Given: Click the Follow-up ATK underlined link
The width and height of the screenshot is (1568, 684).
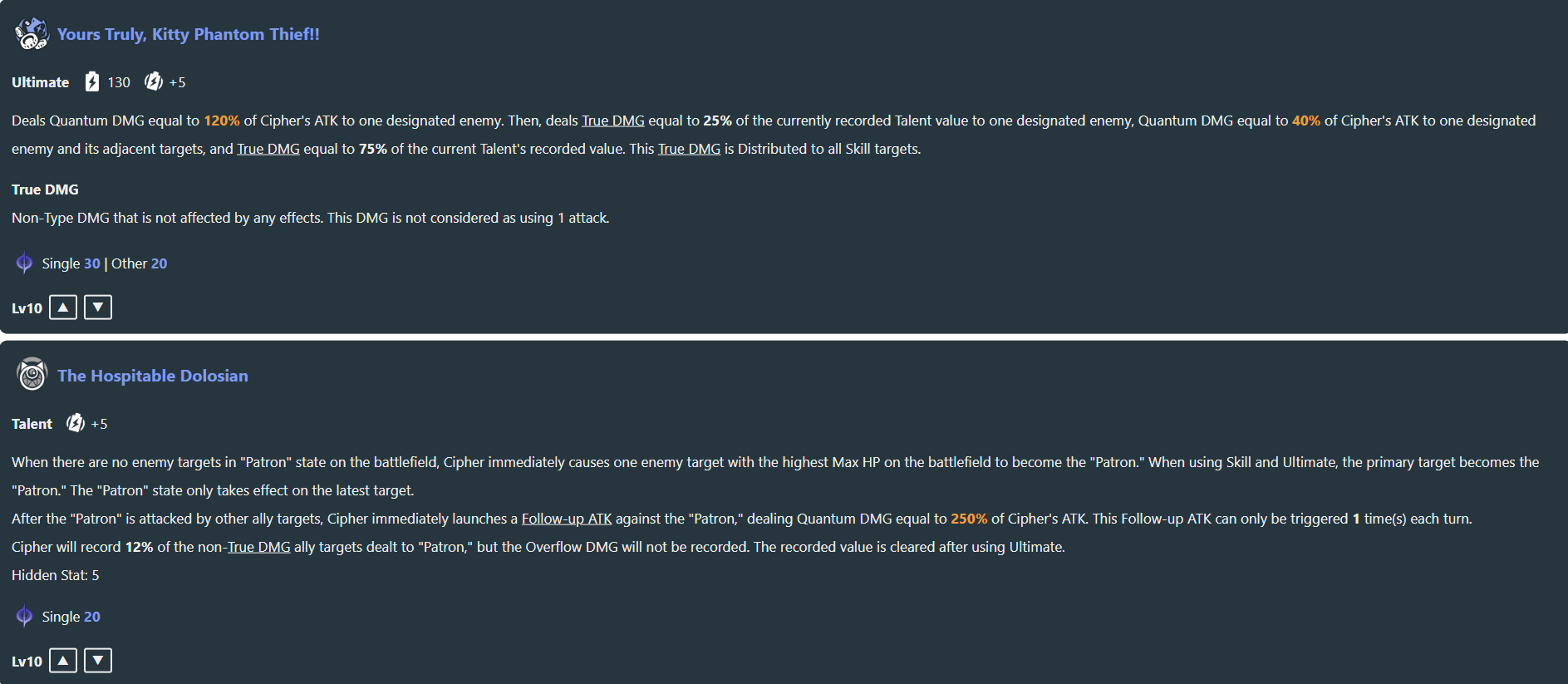Looking at the screenshot, I should (x=567, y=519).
